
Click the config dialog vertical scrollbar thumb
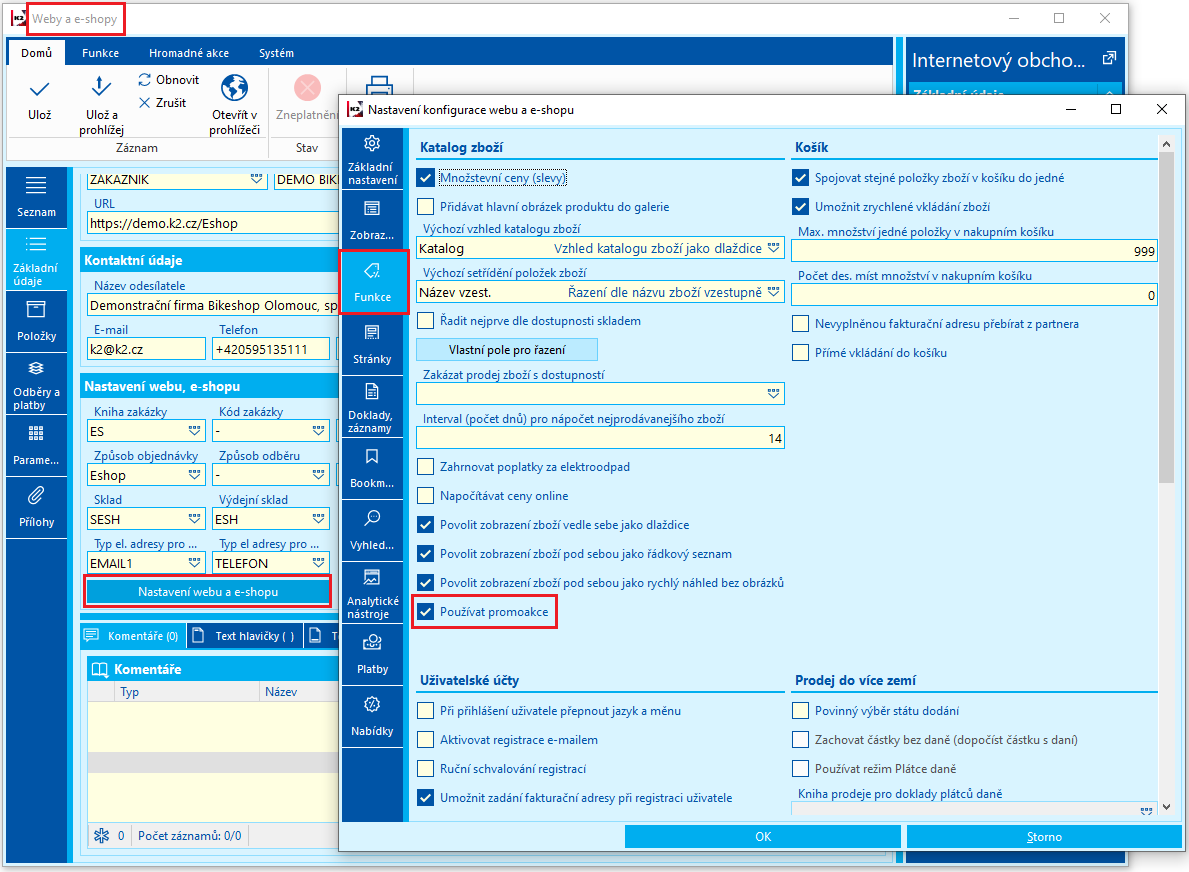pos(1166,318)
